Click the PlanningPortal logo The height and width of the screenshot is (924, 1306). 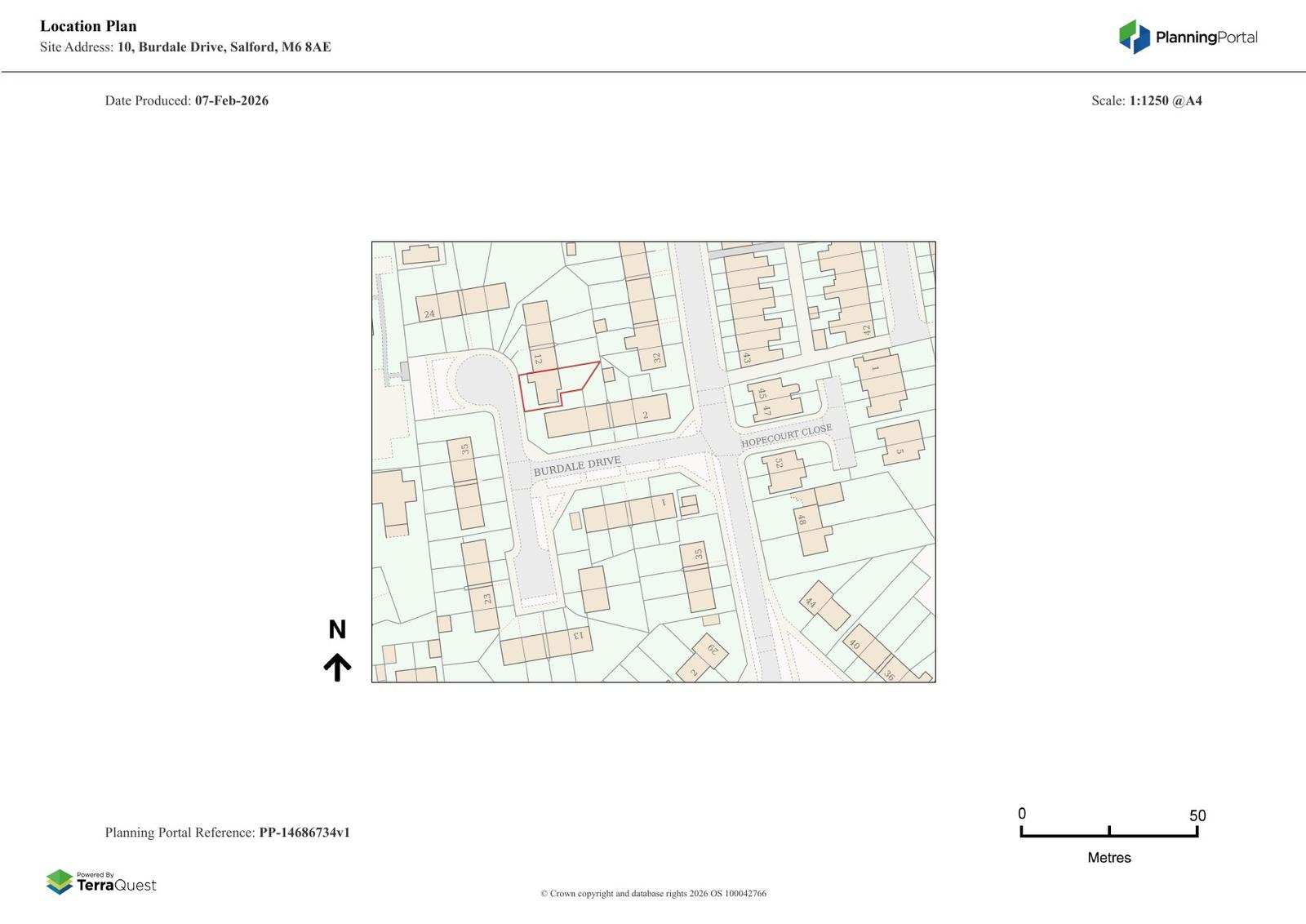pos(1188,37)
